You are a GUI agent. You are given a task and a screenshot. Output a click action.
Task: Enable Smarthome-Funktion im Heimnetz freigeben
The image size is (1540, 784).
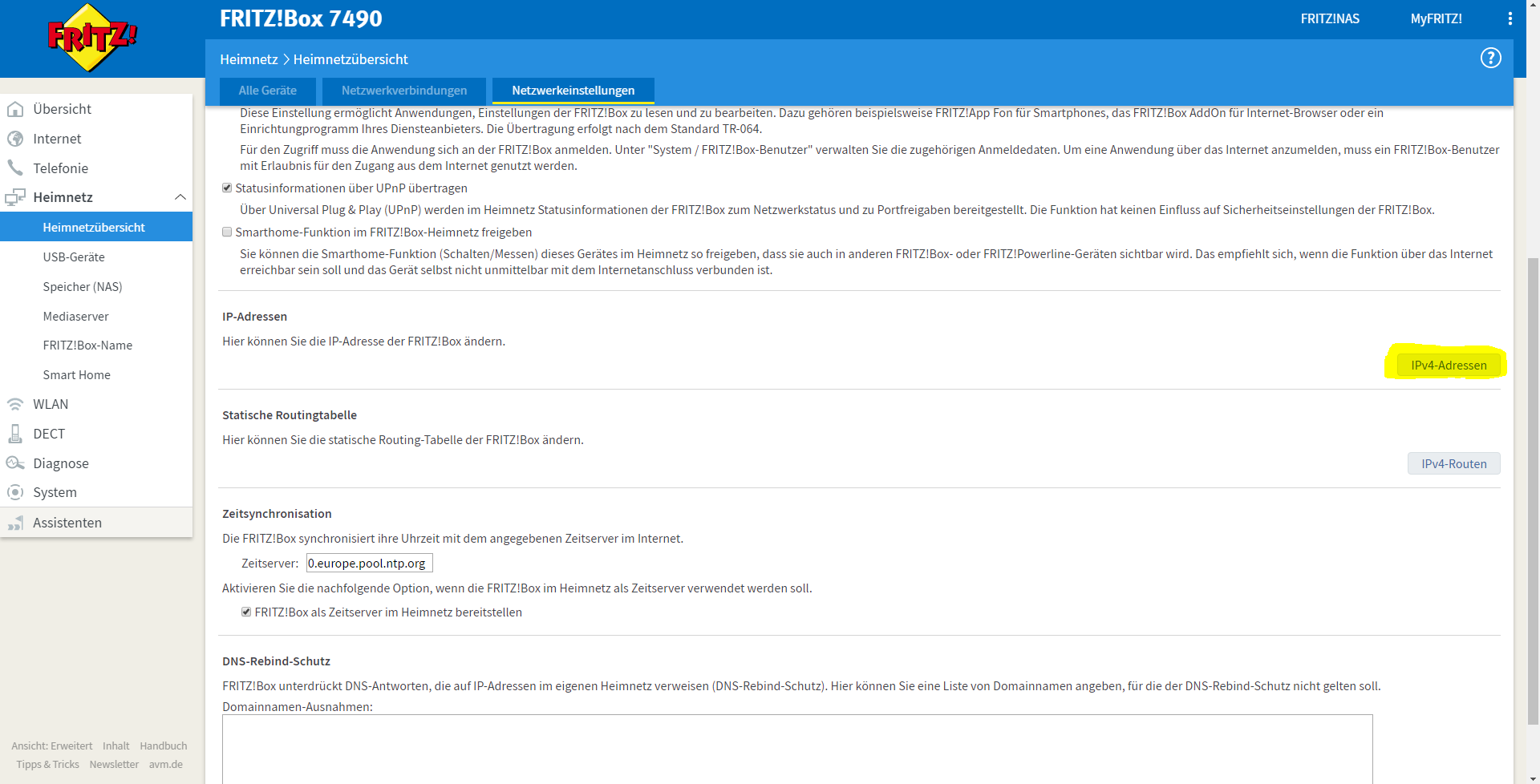tap(227, 232)
